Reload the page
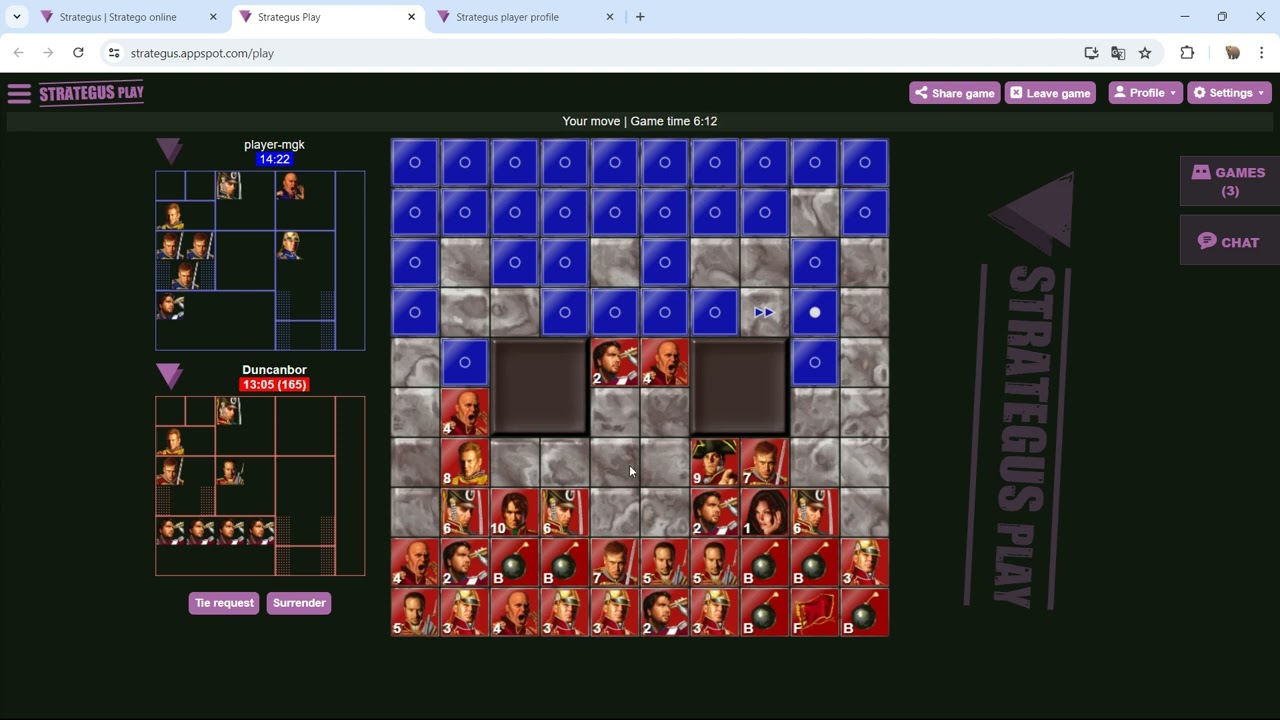Image resolution: width=1280 pixels, height=720 pixels. [78, 53]
